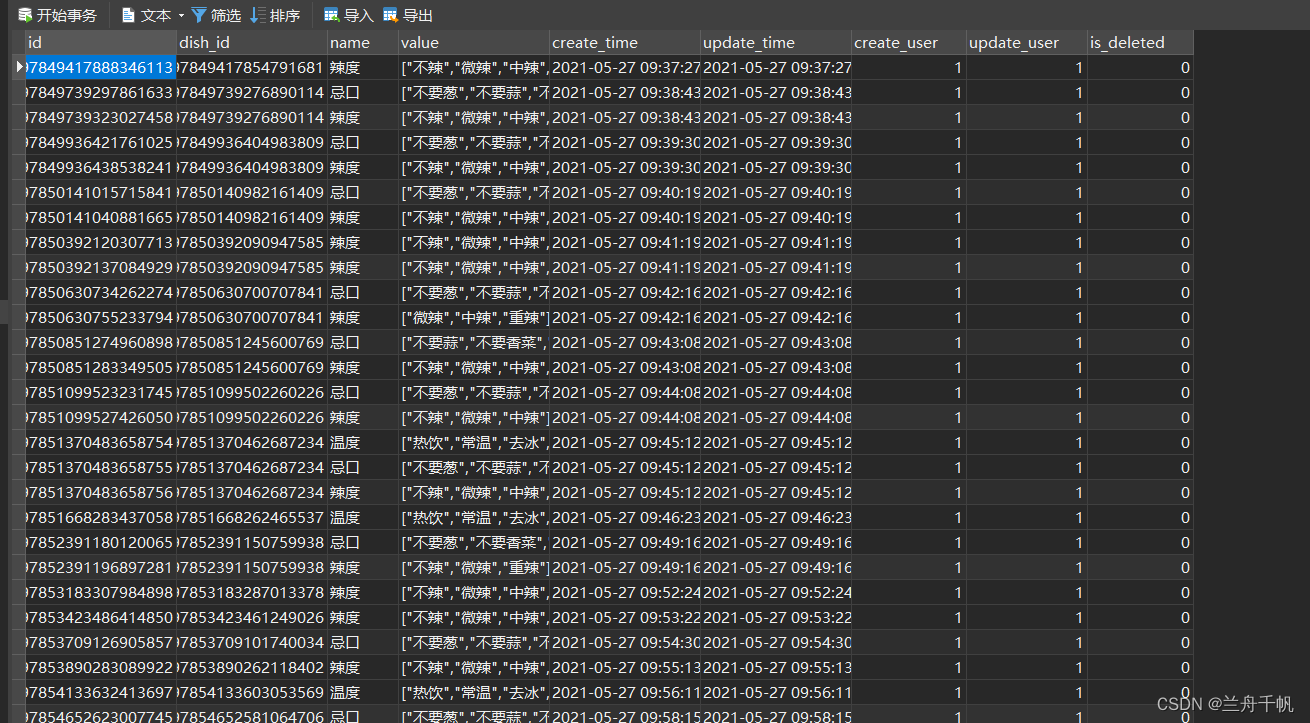Select the create_time column header
This screenshot has height=723, width=1310.
[625, 42]
